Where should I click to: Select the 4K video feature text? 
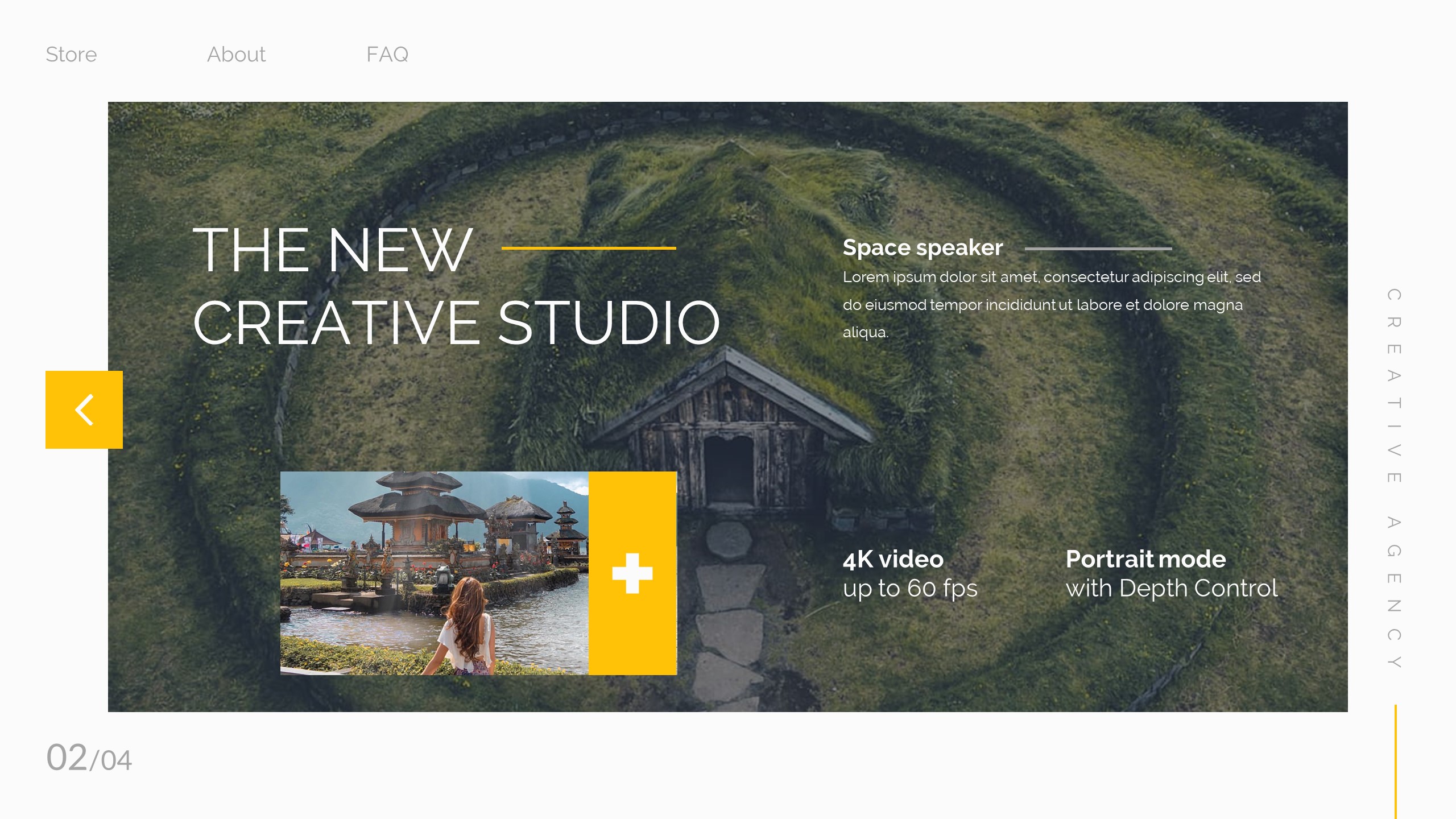[x=893, y=559]
